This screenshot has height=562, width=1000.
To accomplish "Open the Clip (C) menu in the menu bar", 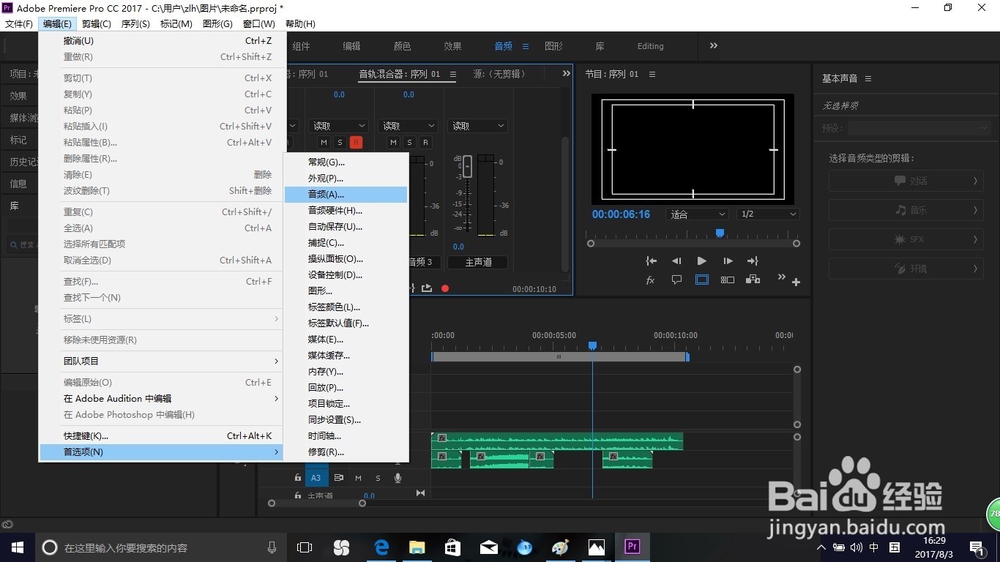I will [x=96, y=24].
